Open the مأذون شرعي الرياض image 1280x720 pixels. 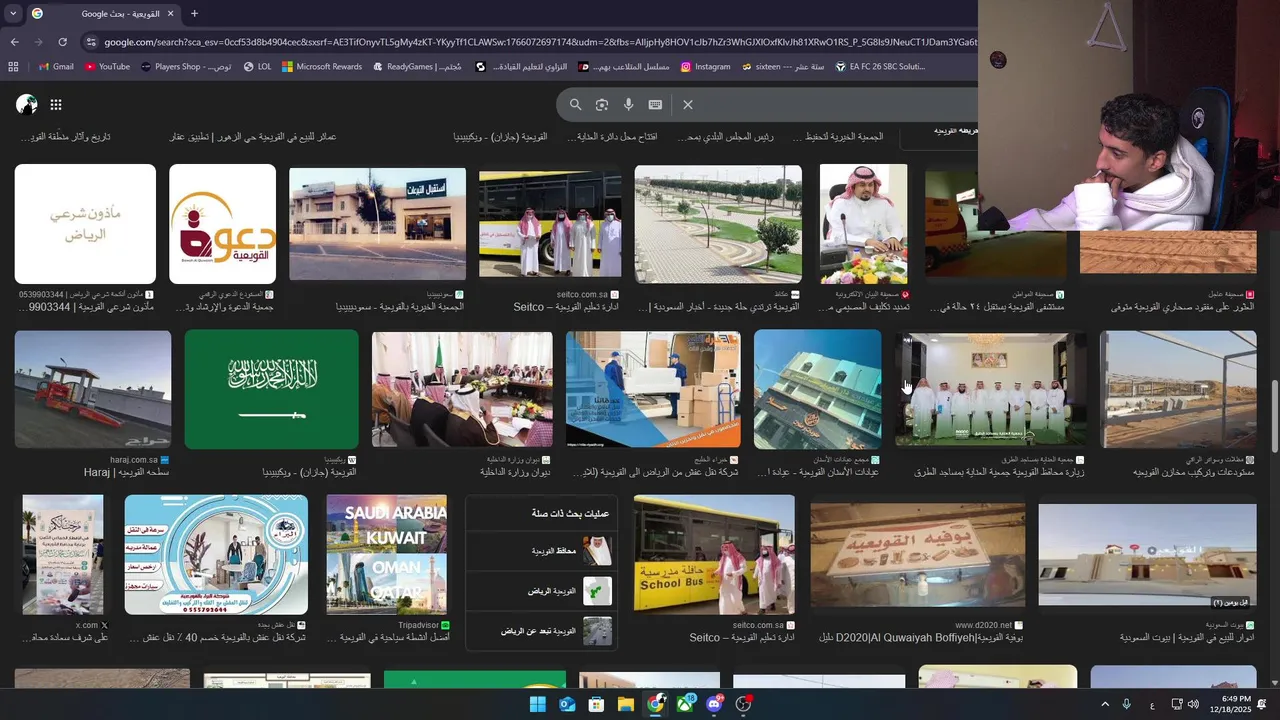[85, 224]
